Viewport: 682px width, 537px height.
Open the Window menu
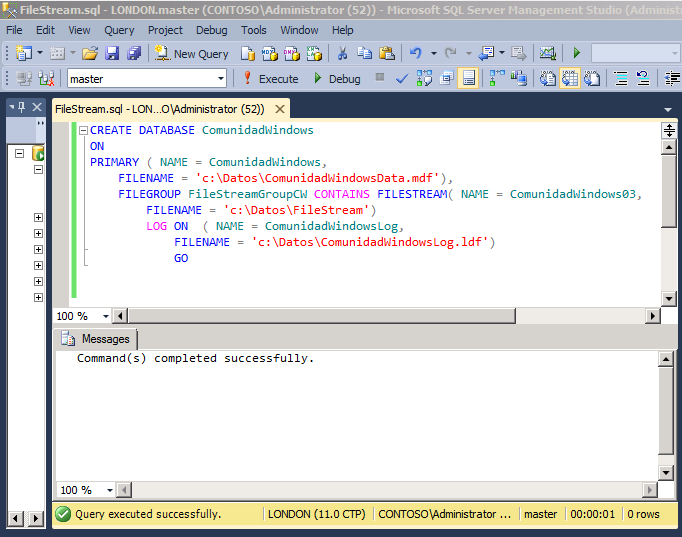[x=299, y=30]
